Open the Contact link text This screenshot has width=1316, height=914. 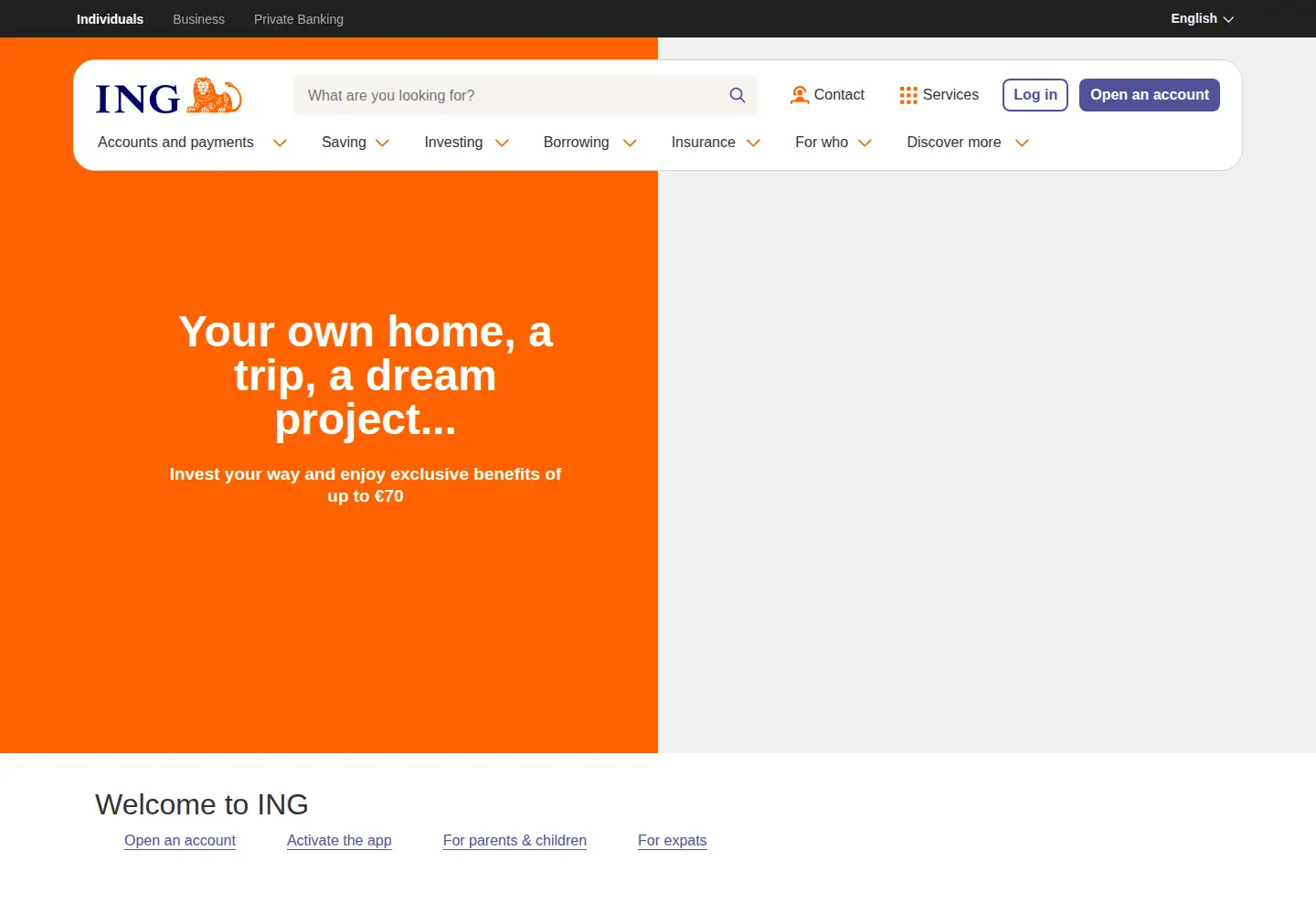point(839,95)
